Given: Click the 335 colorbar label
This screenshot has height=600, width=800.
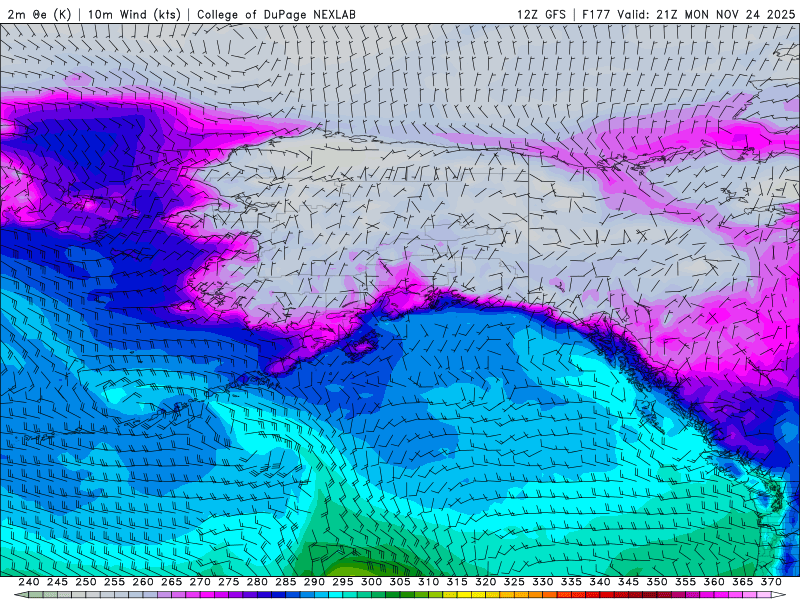Looking at the screenshot, I should tap(571, 582).
